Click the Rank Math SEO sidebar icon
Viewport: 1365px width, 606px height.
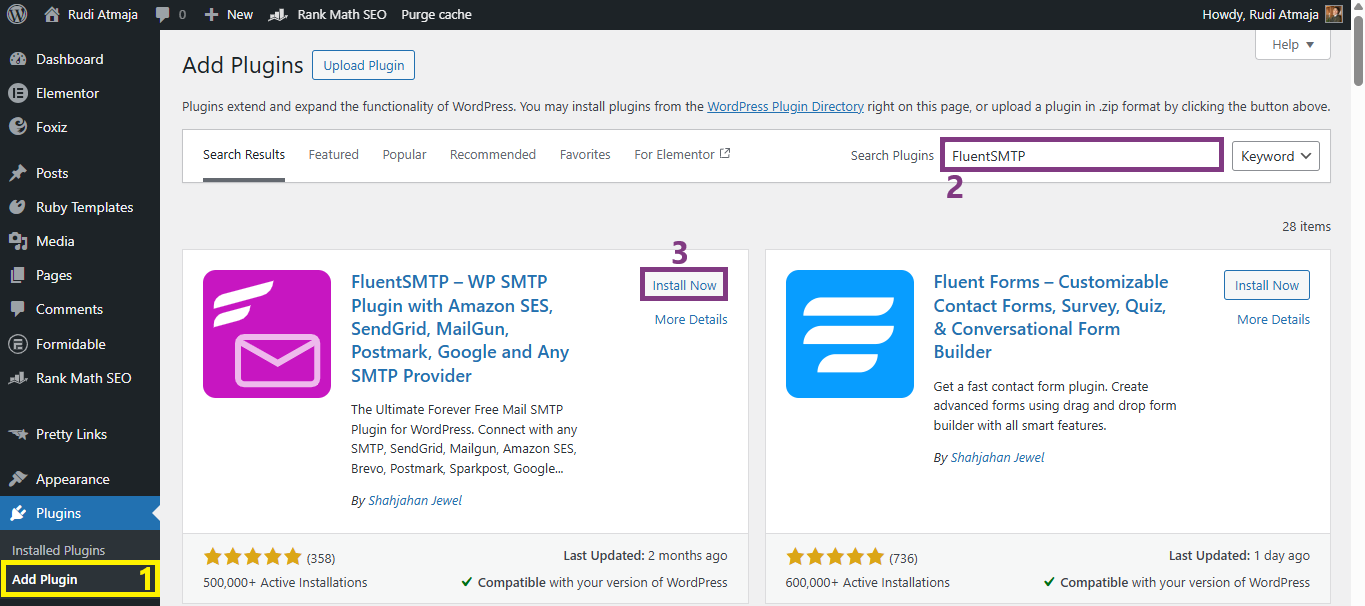point(18,378)
